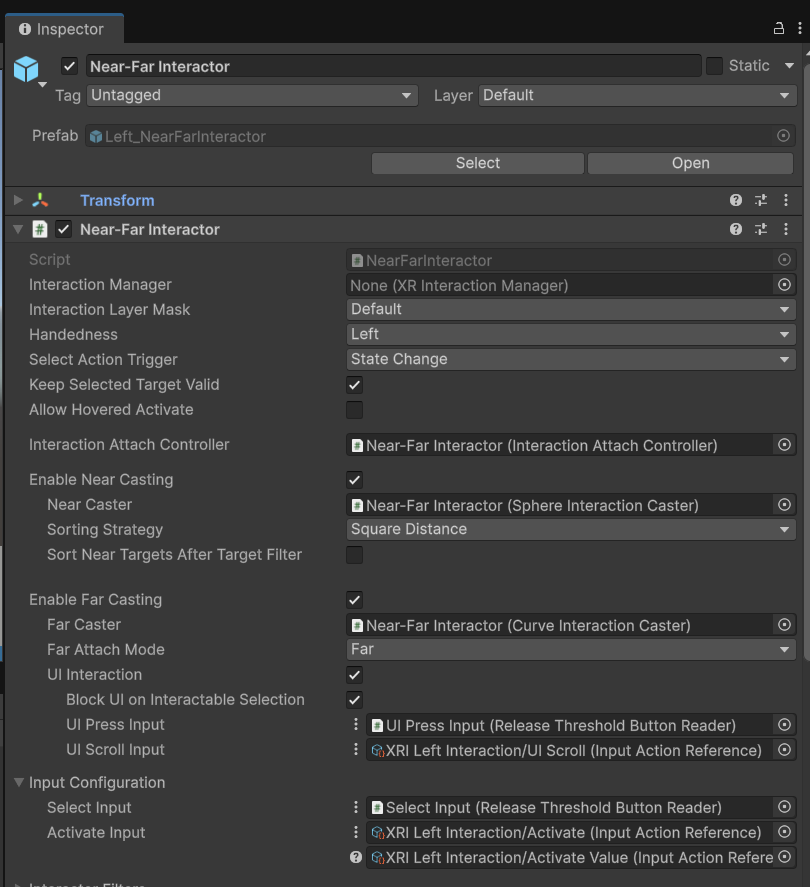
Task: Toggle UI Interaction checkbox
Action: [x=354, y=675]
